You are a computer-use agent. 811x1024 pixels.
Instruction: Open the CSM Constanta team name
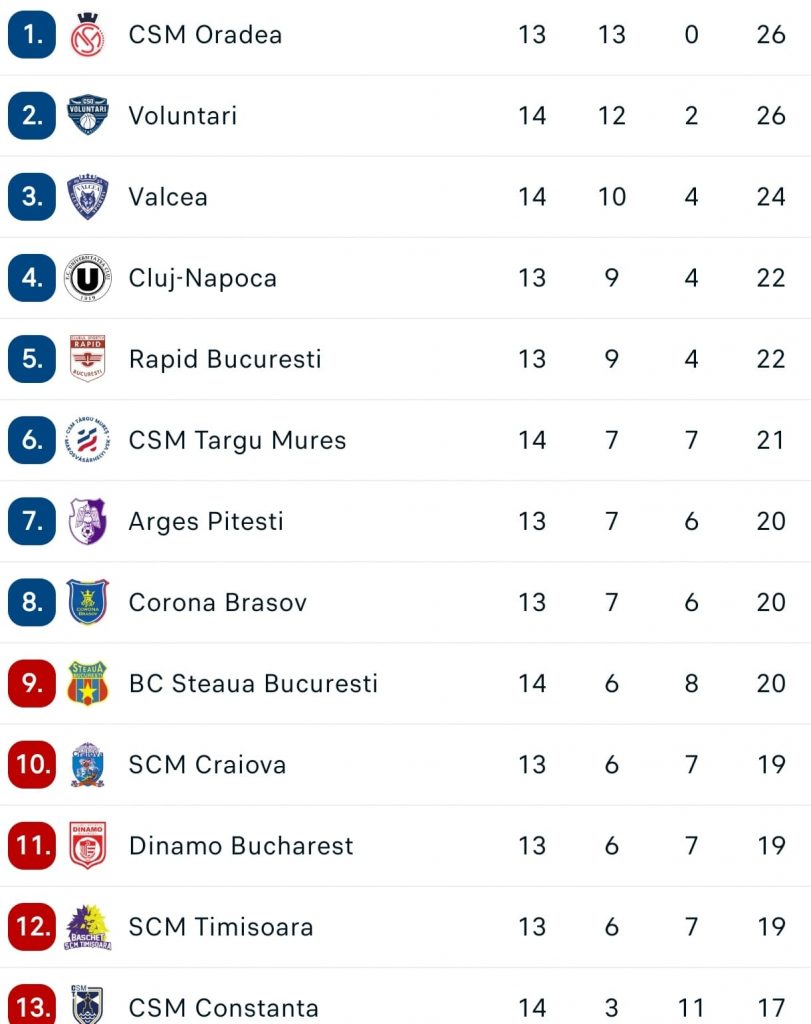(x=223, y=1008)
